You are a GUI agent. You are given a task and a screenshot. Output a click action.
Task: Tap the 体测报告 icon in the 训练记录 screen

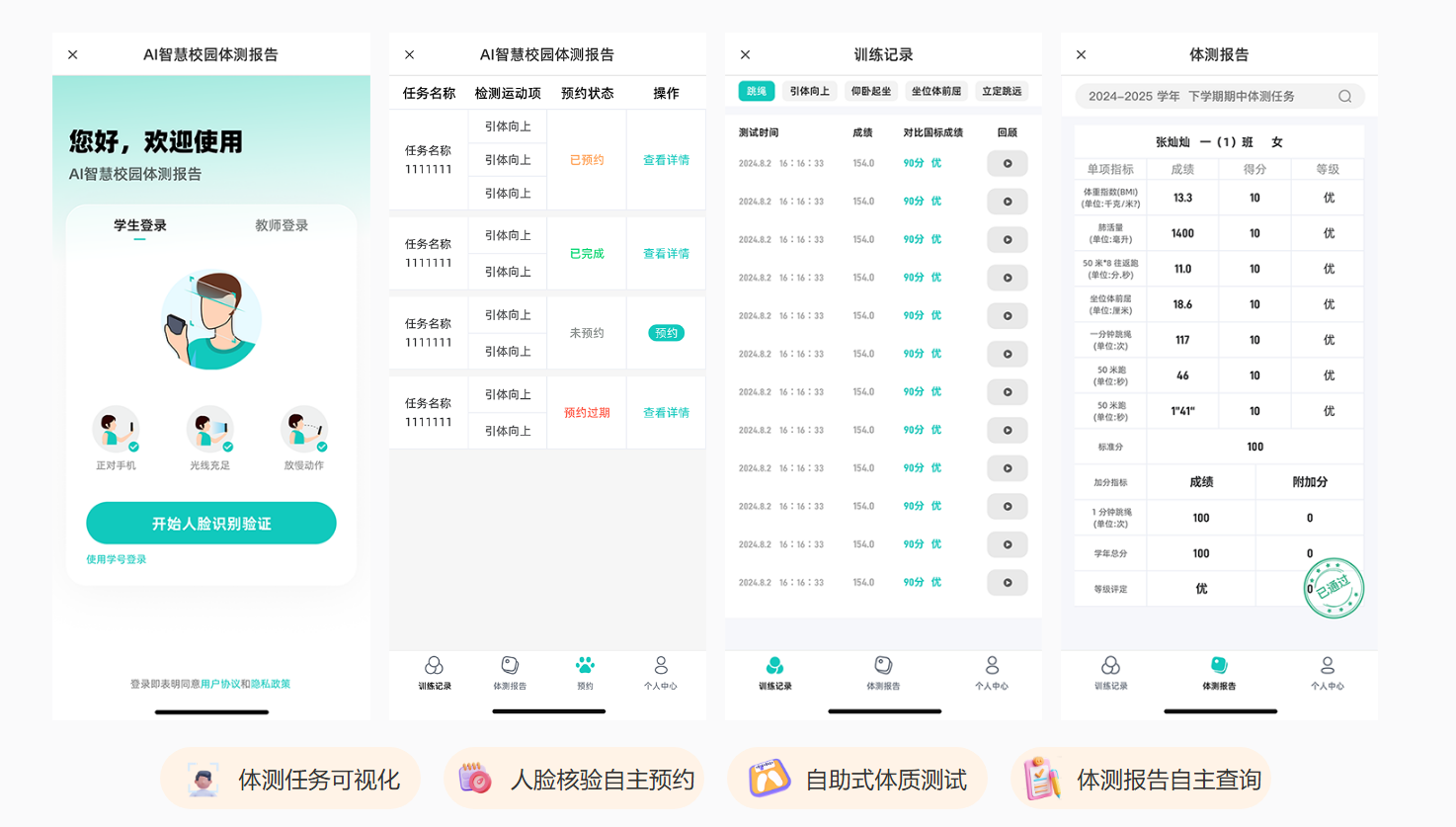coord(883,667)
